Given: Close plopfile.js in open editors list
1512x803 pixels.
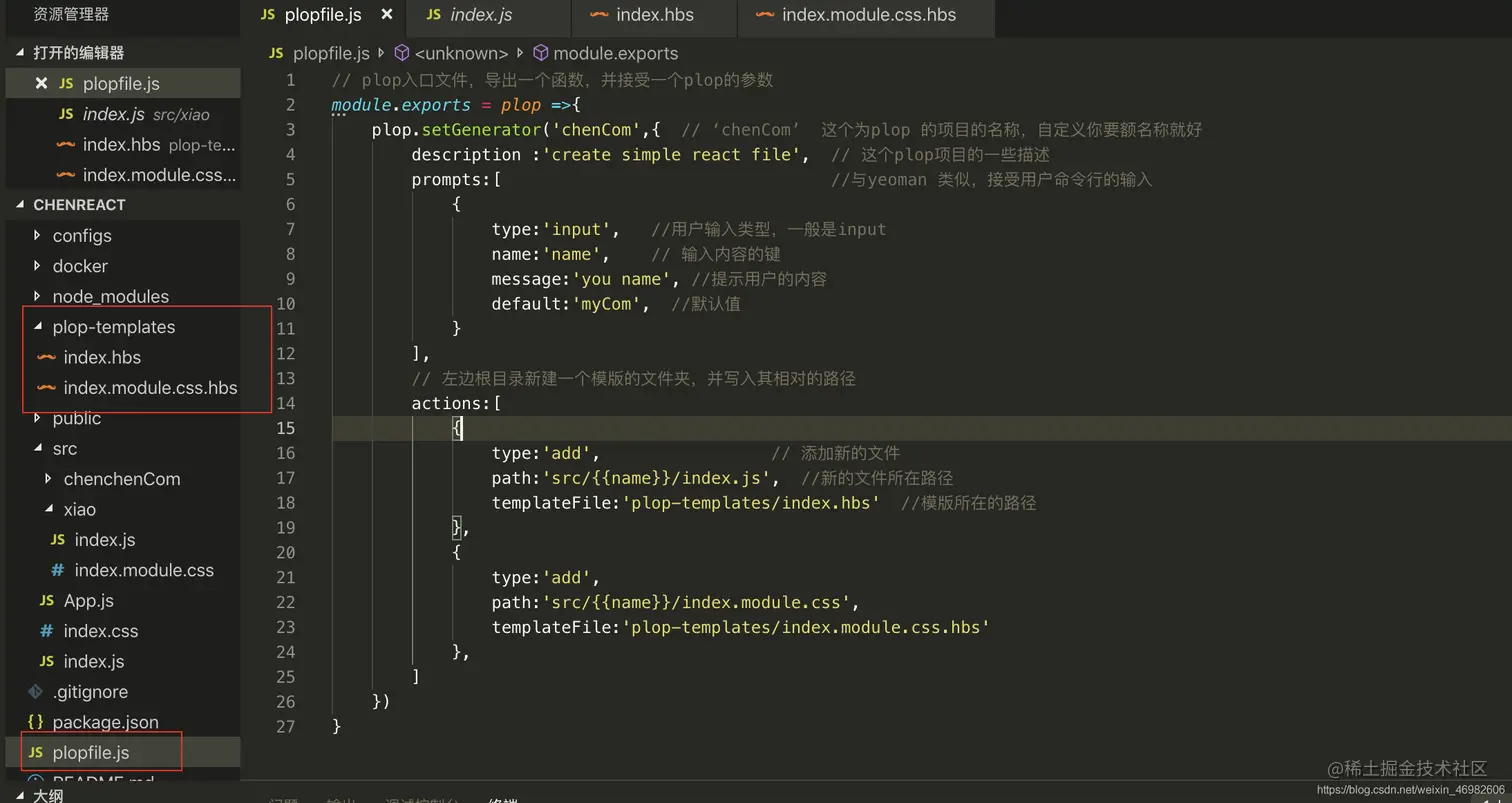Looking at the screenshot, I should [x=41, y=84].
